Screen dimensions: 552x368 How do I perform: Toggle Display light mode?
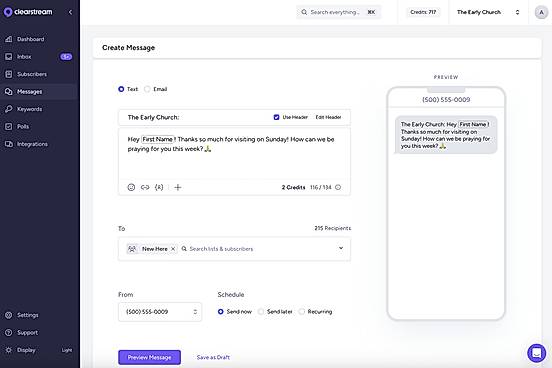(x=39, y=350)
